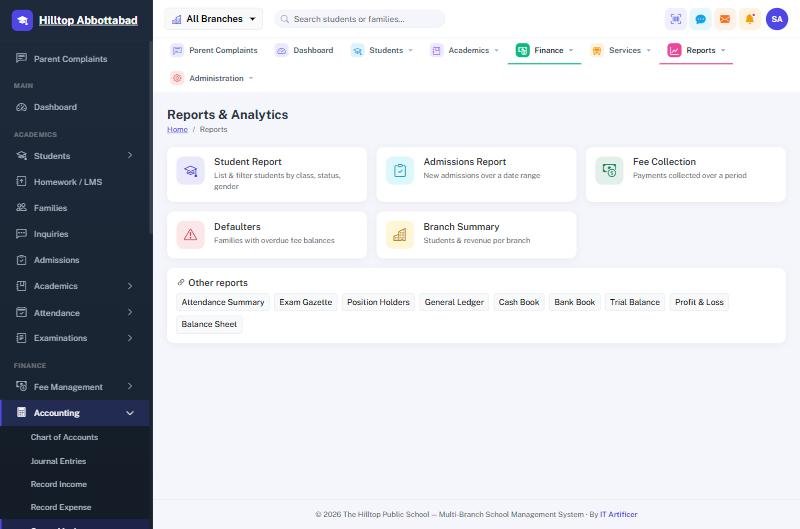The image size is (800, 529).
Task: Open the Students menu in top navigation
Action: 382,50
